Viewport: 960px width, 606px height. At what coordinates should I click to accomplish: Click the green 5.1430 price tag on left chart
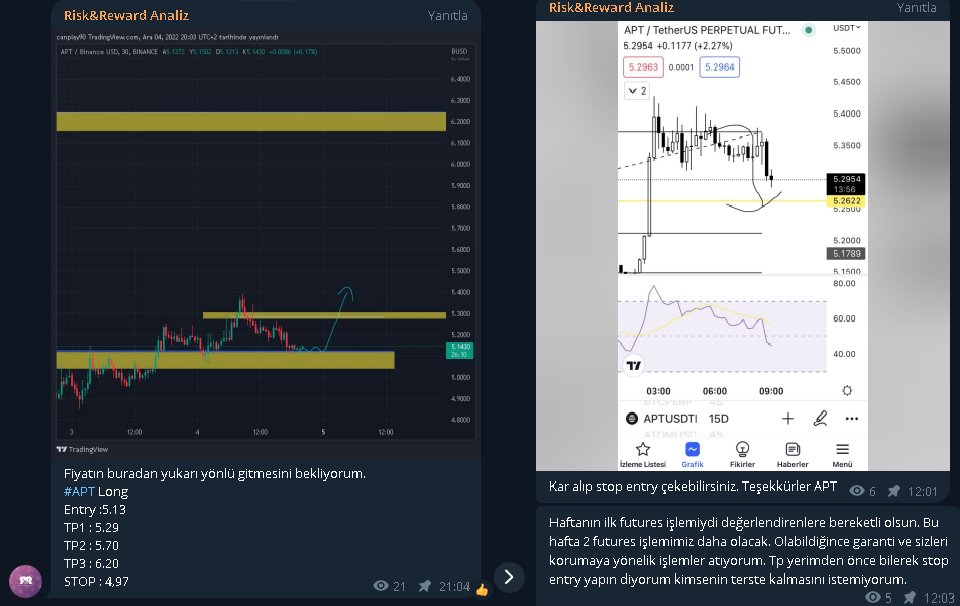[x=459, y=350]
